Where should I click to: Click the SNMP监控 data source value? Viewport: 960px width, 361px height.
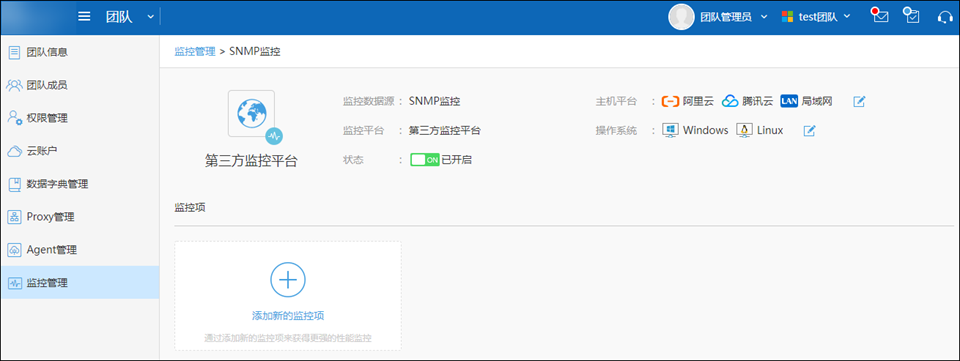tap(435, 101)
